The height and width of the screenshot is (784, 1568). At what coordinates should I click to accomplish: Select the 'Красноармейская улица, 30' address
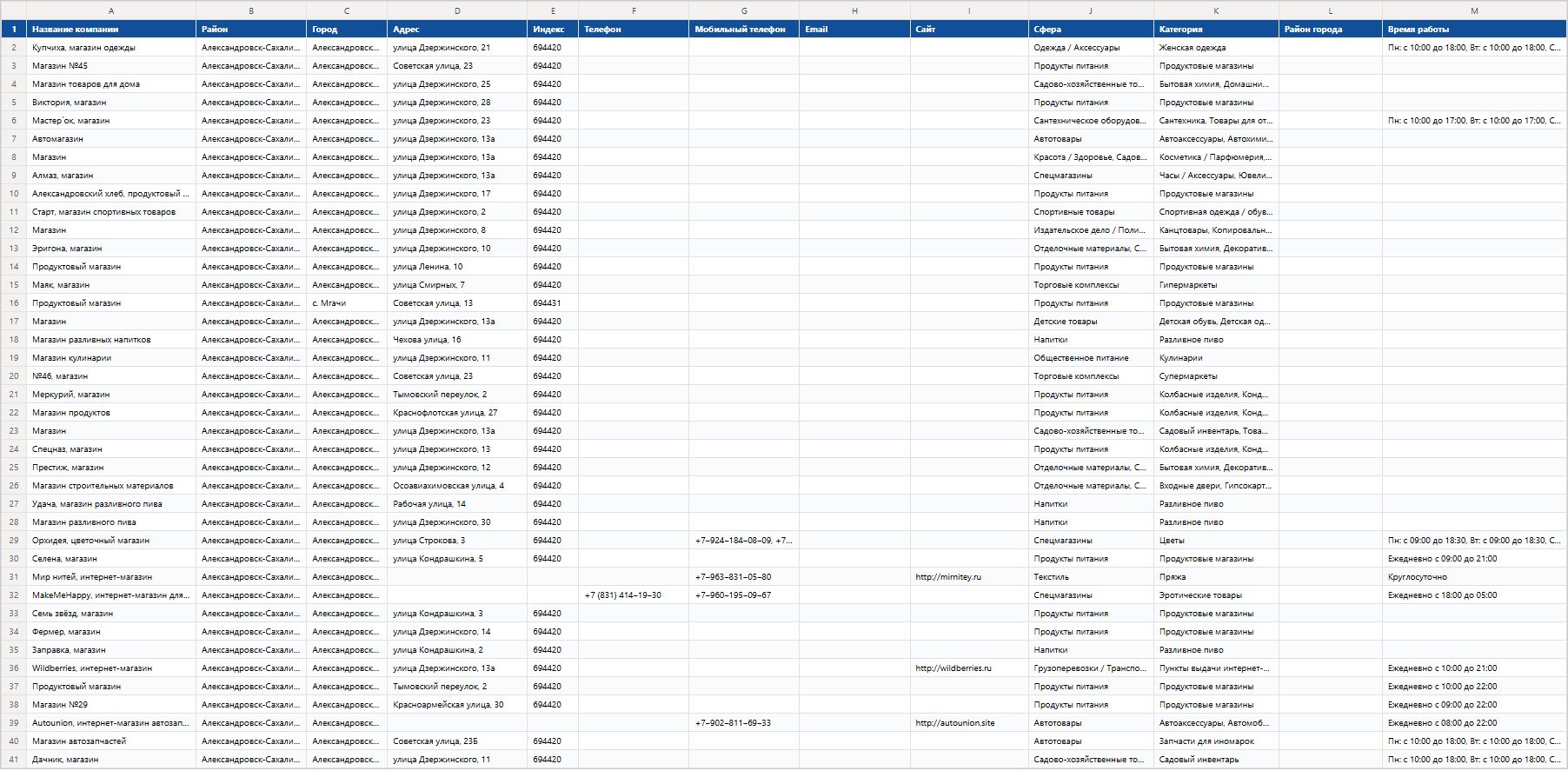[457, 705]
